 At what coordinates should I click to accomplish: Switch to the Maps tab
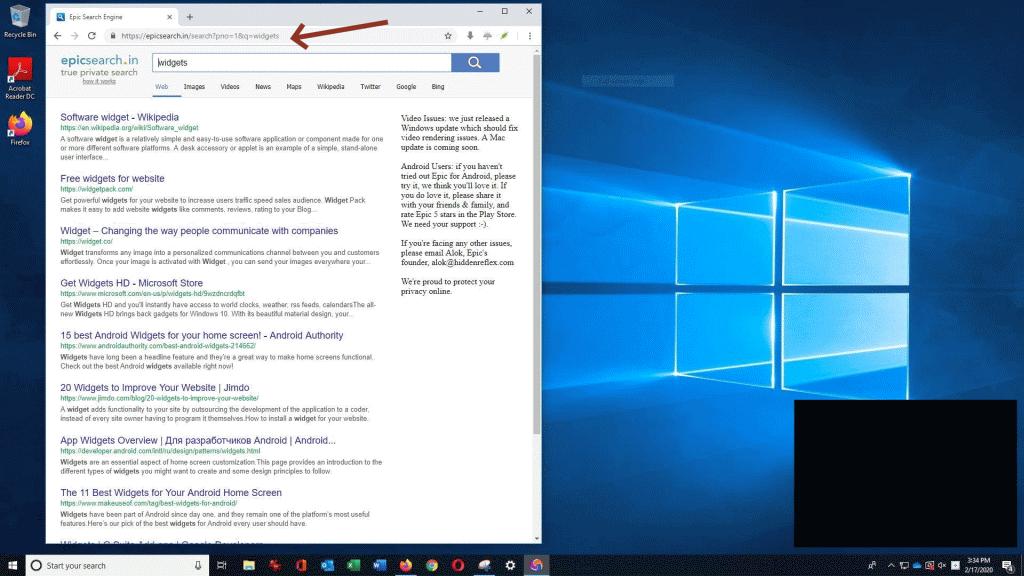pyautogui.click(x=294, y=86)
